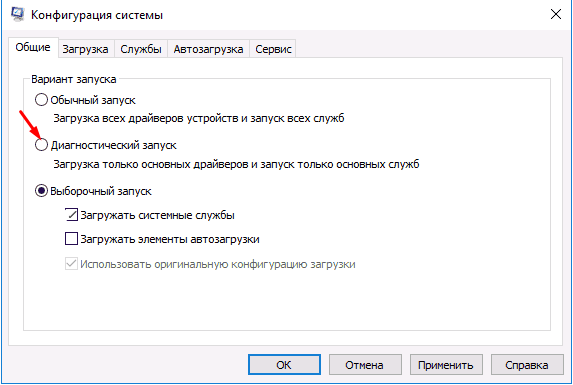Enable the Загружать элементы автозагрузки checkbox
Screen dimensions: 573x385
click(x=71, y=239)
